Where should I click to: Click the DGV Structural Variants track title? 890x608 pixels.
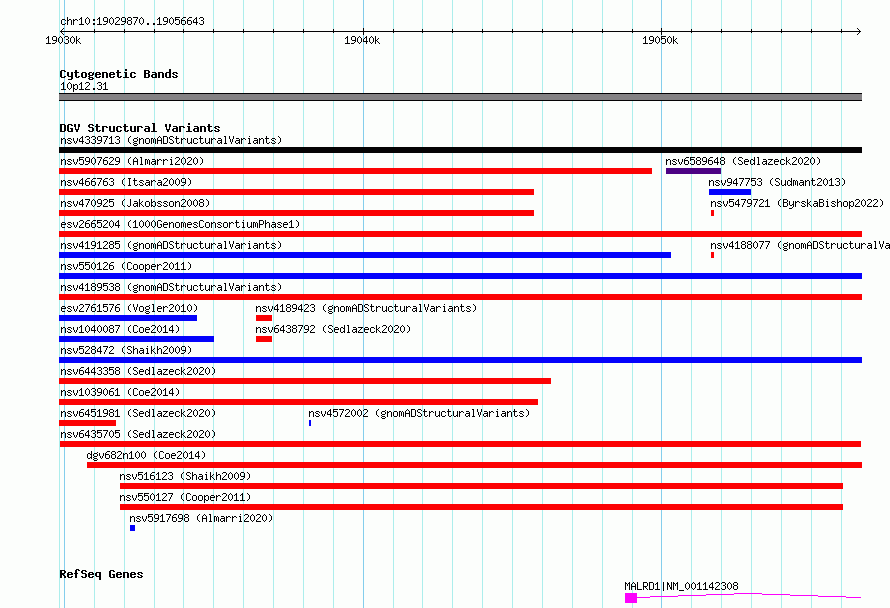pos(140,128)
